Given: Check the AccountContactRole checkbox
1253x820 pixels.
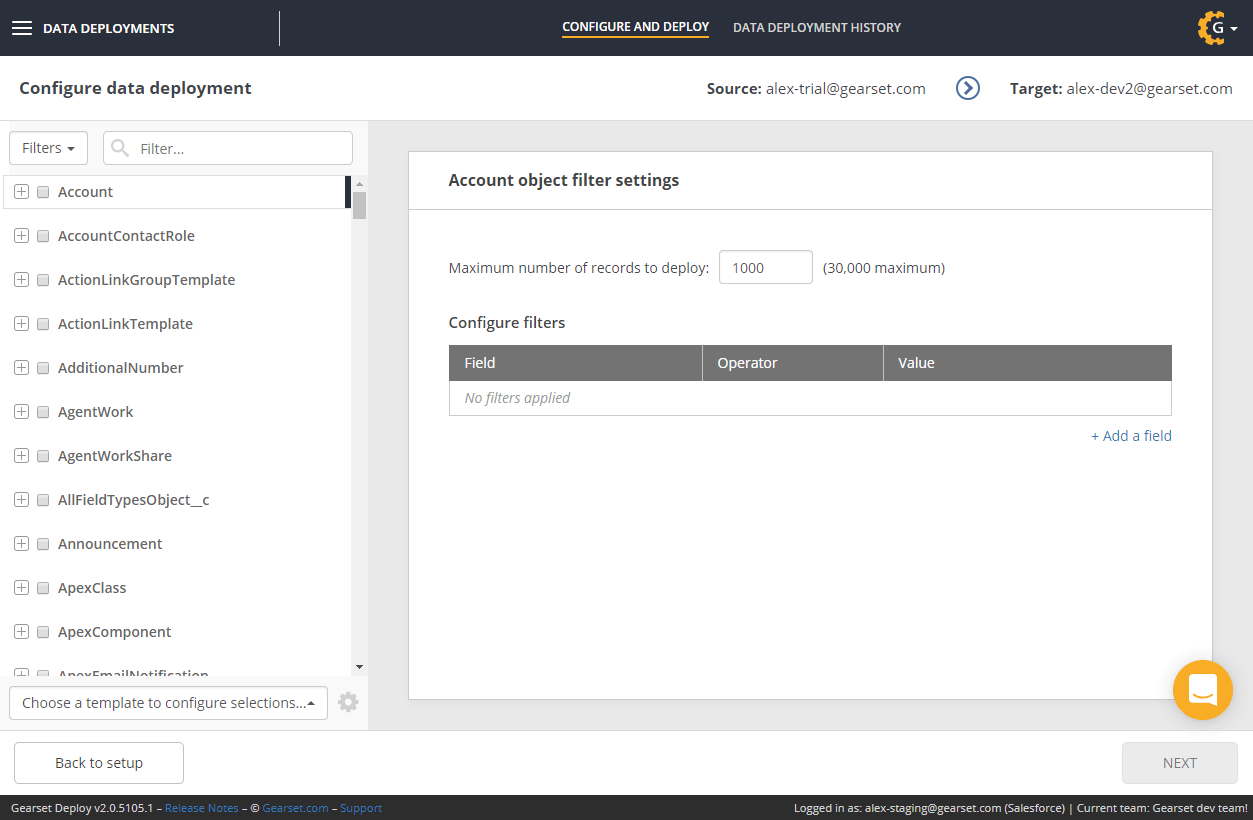Looking at the screenshot, I should pos(43,236).
